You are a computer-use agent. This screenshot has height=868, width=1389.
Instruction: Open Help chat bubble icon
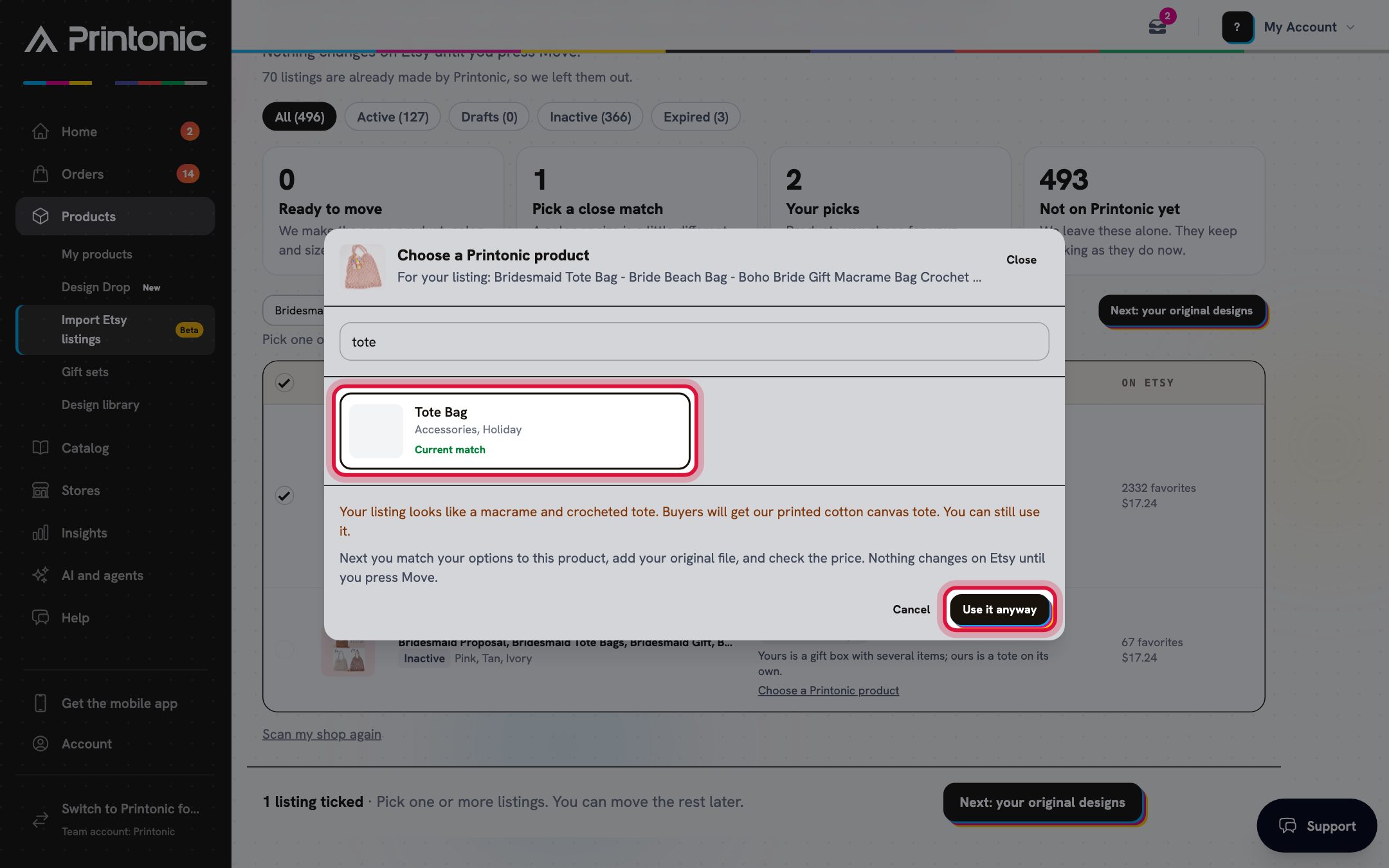tap(41, 617)
